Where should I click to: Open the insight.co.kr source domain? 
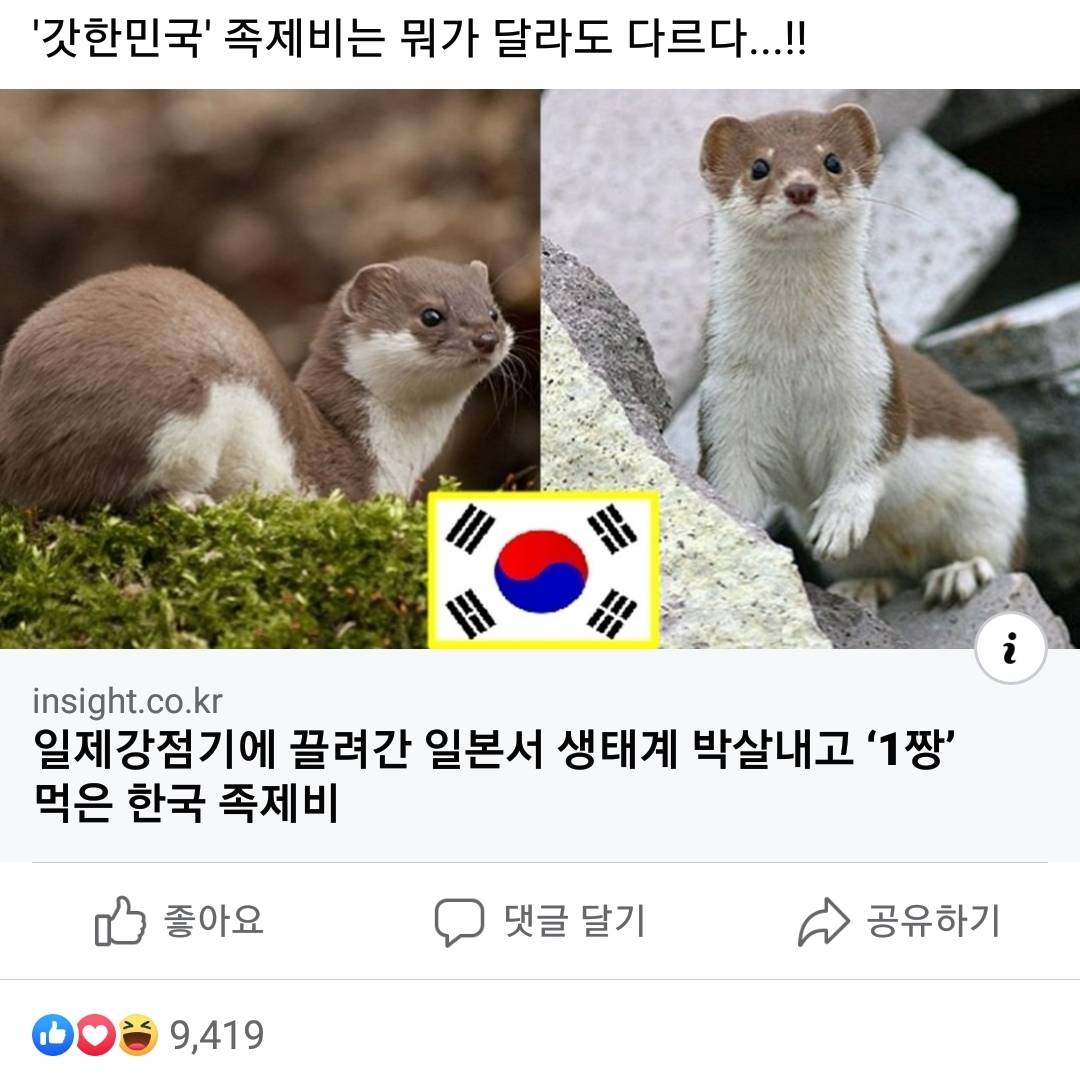127,701
